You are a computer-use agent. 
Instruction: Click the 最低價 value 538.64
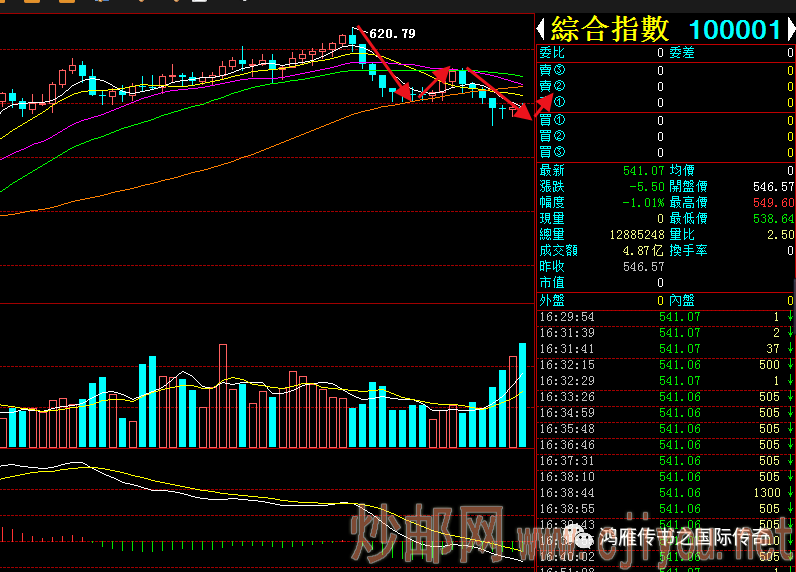[x=773, y=219]
